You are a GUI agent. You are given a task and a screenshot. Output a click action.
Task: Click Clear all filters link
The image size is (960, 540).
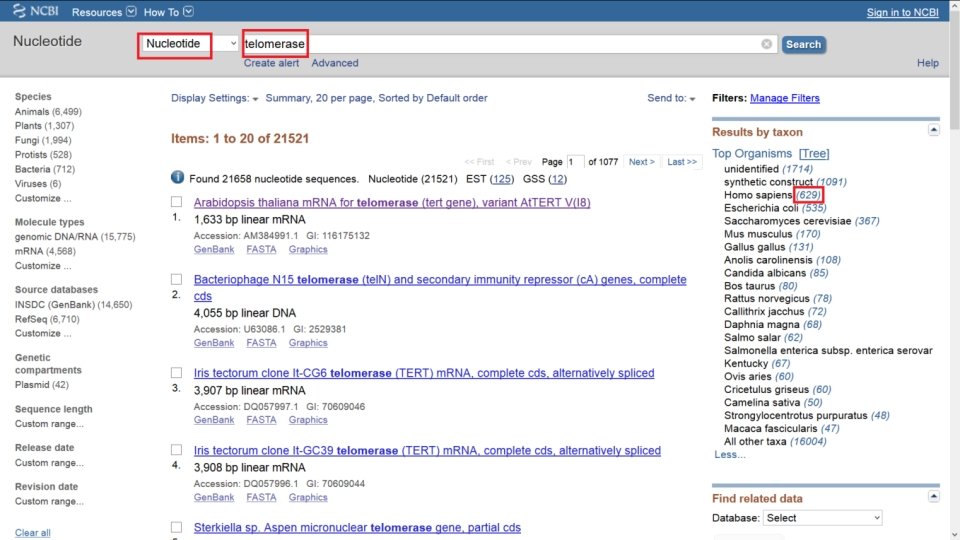32,533
